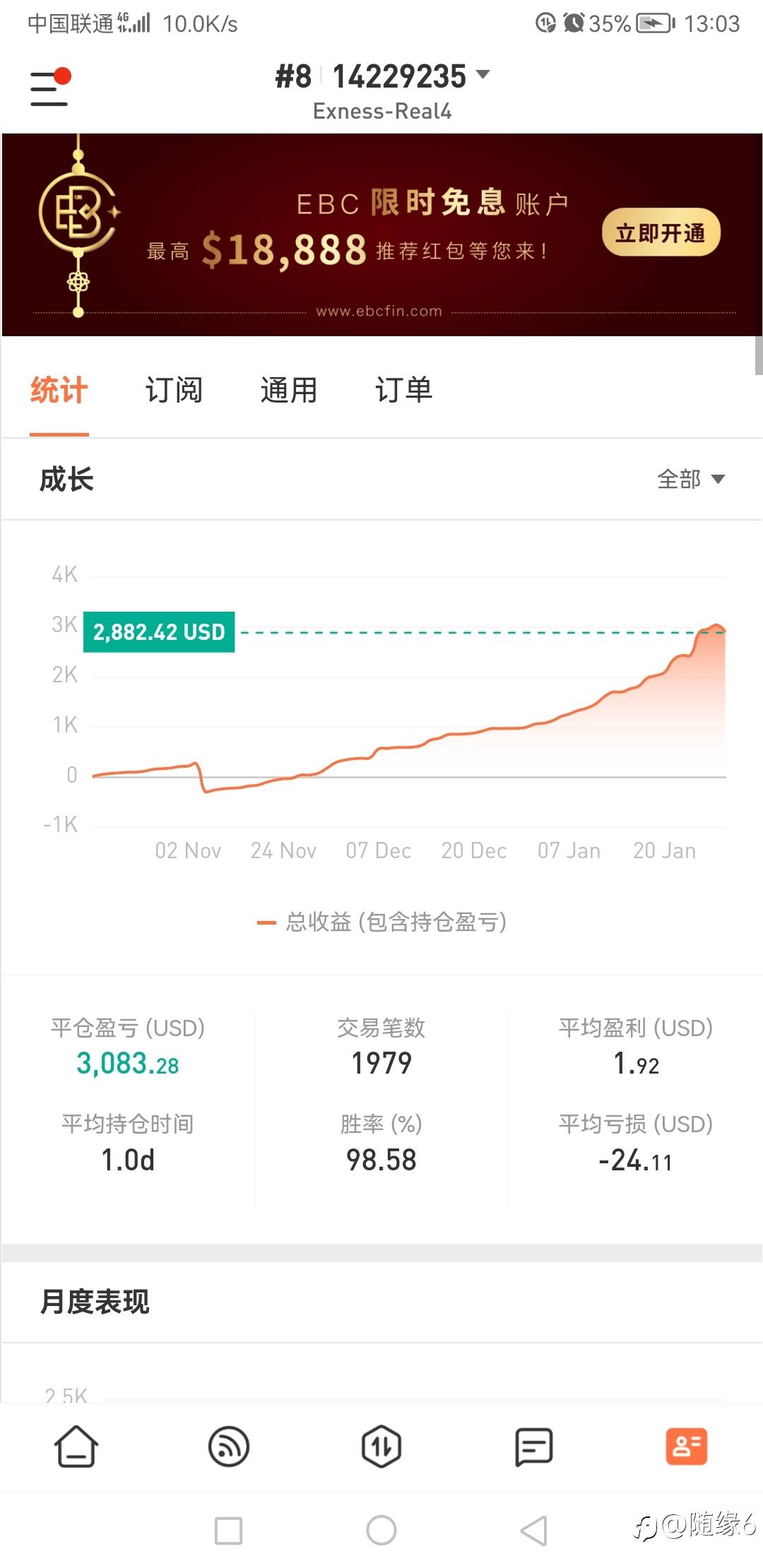Open the 订单 tab
The image size is (763, 1568).
403,390
